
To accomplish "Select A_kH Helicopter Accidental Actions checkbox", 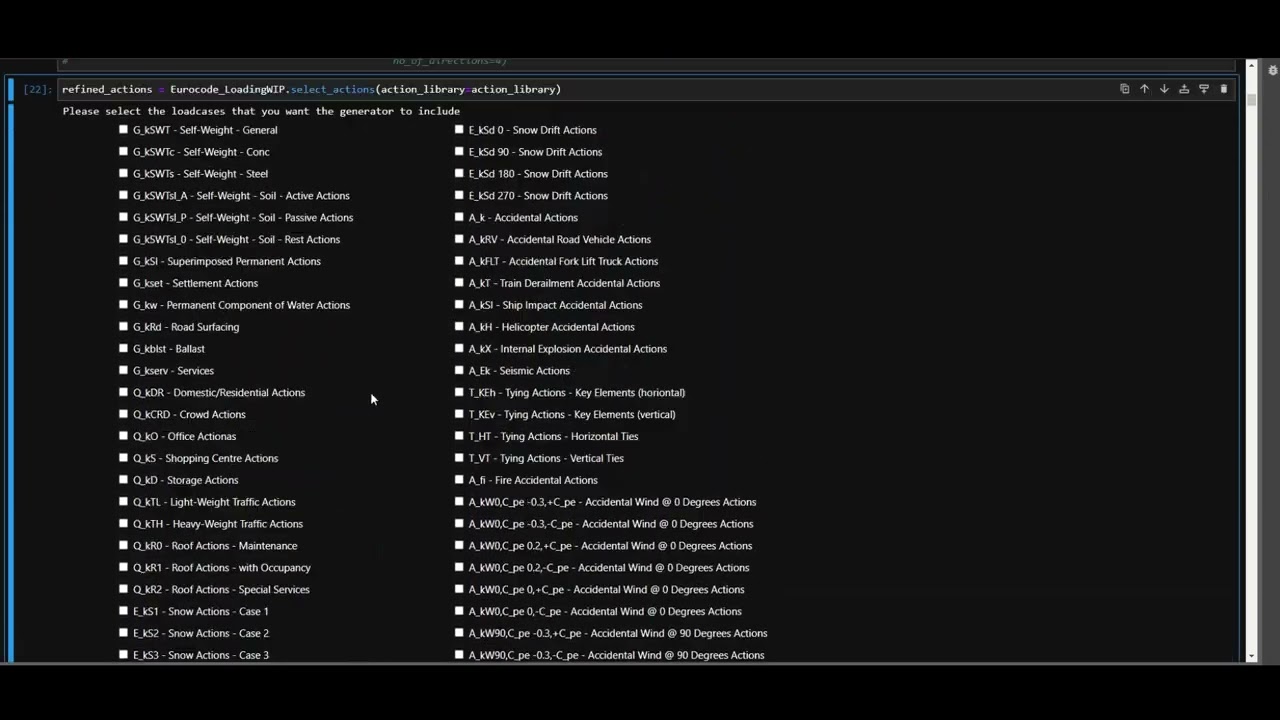I will point(459,326).
